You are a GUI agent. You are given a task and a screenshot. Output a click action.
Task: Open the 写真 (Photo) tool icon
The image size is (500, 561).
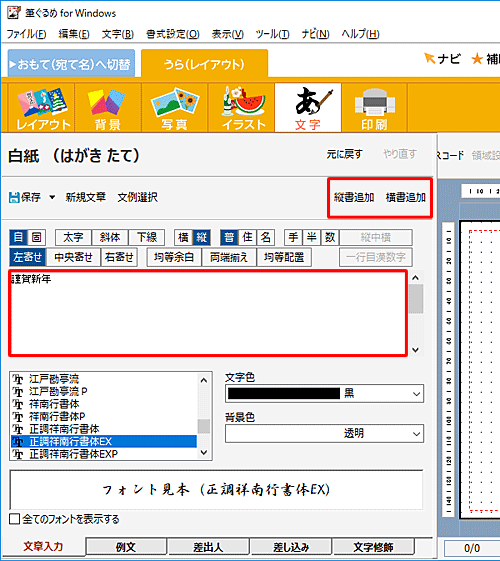(175, 108)
